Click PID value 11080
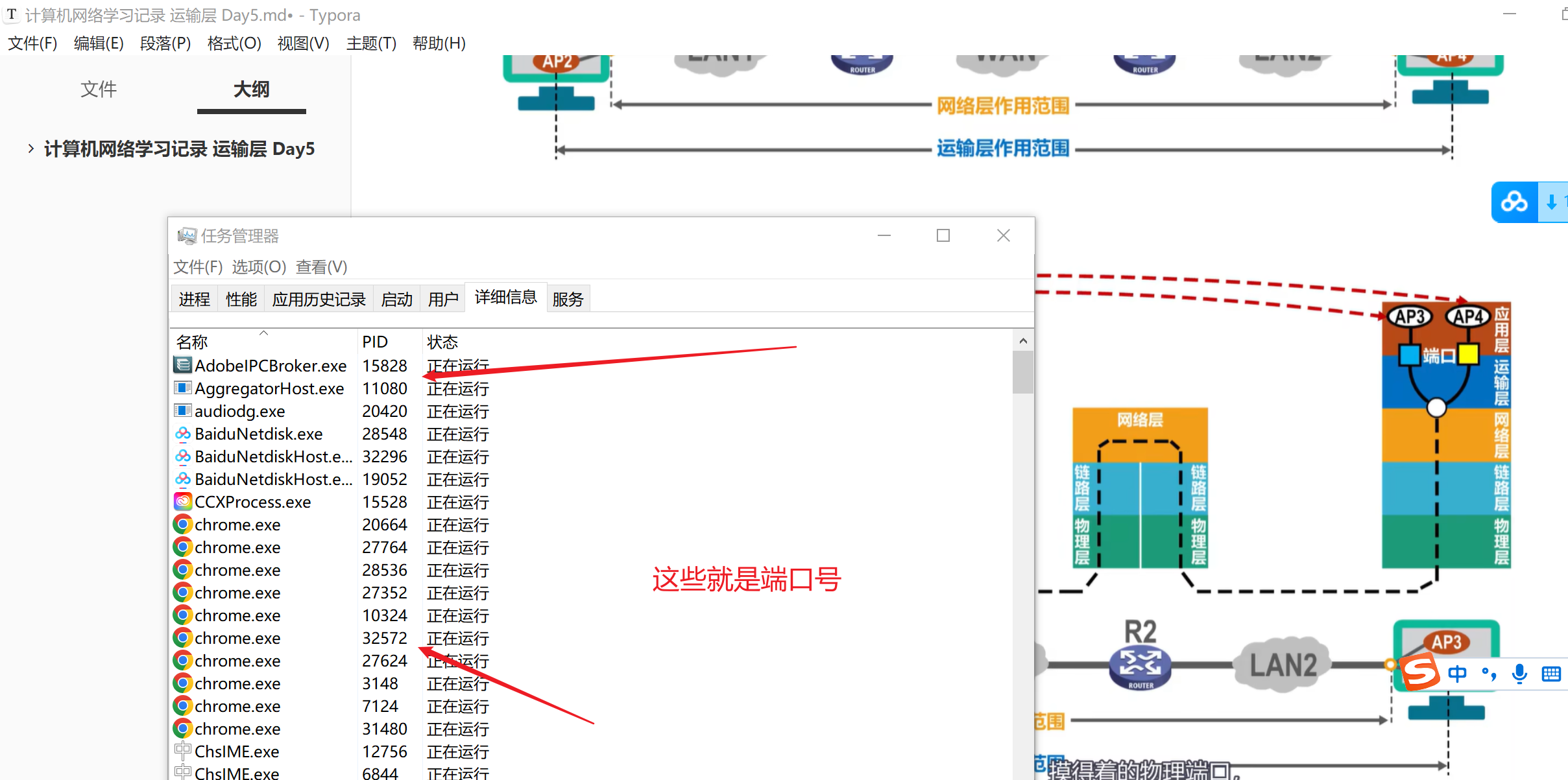This screenshot has width=1568, height=780. [385, 388]
